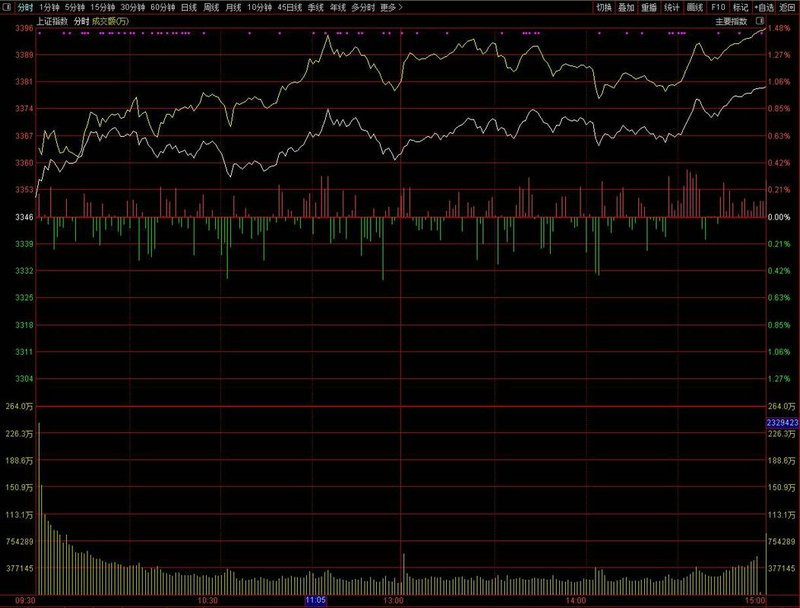Click the 11:05 time axis marker
The image size is (800, 608).
pos(315,600)
